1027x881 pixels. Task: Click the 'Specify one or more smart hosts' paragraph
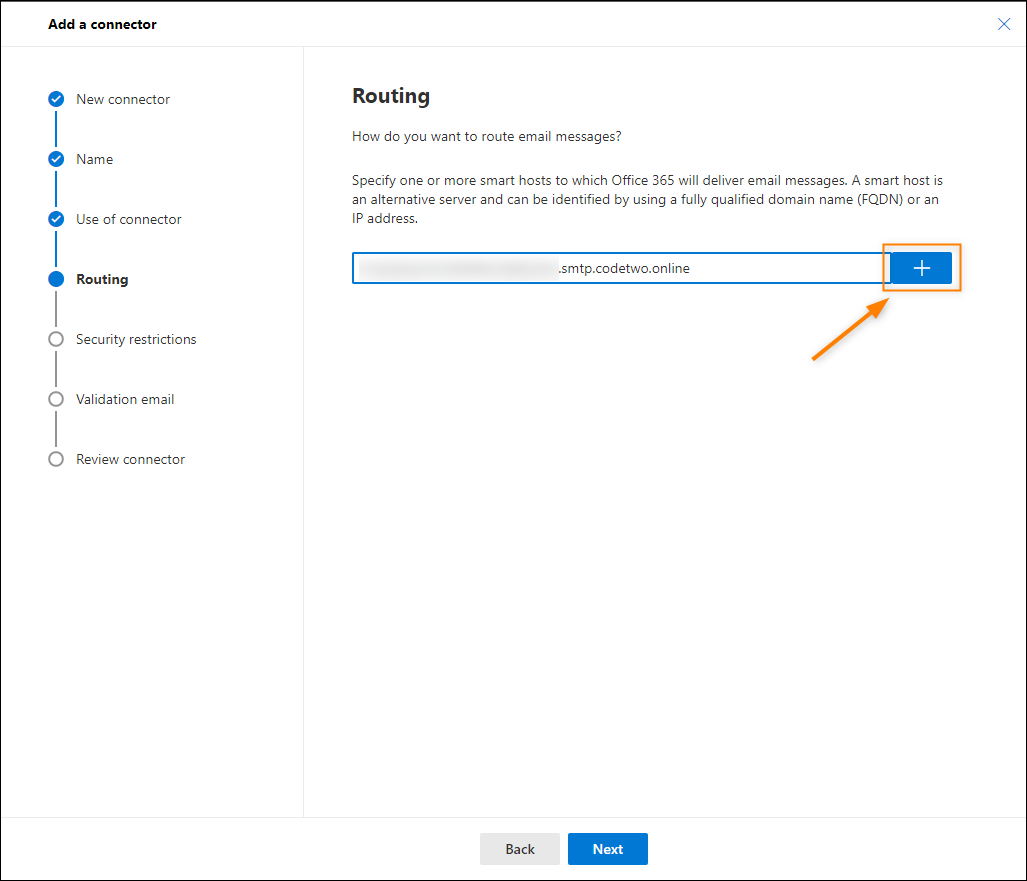[x=647, y=199]
